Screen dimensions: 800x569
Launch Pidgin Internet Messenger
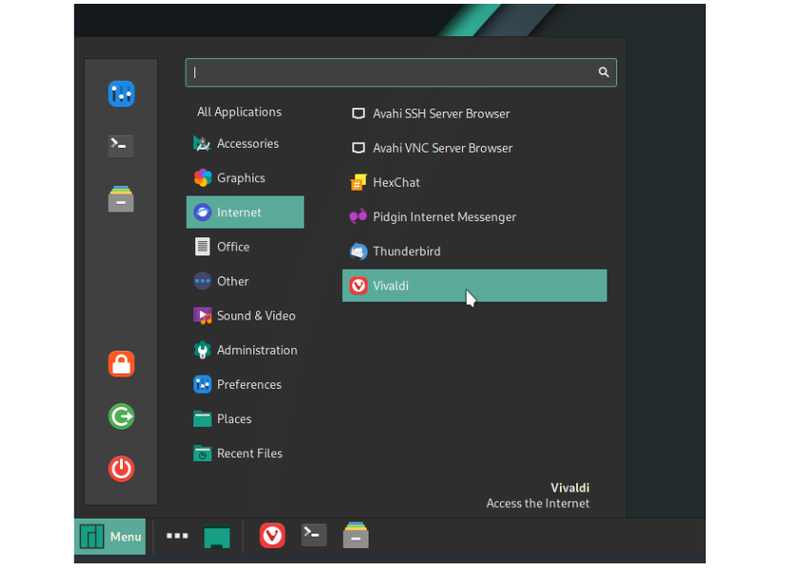click(x=474, y=217)
